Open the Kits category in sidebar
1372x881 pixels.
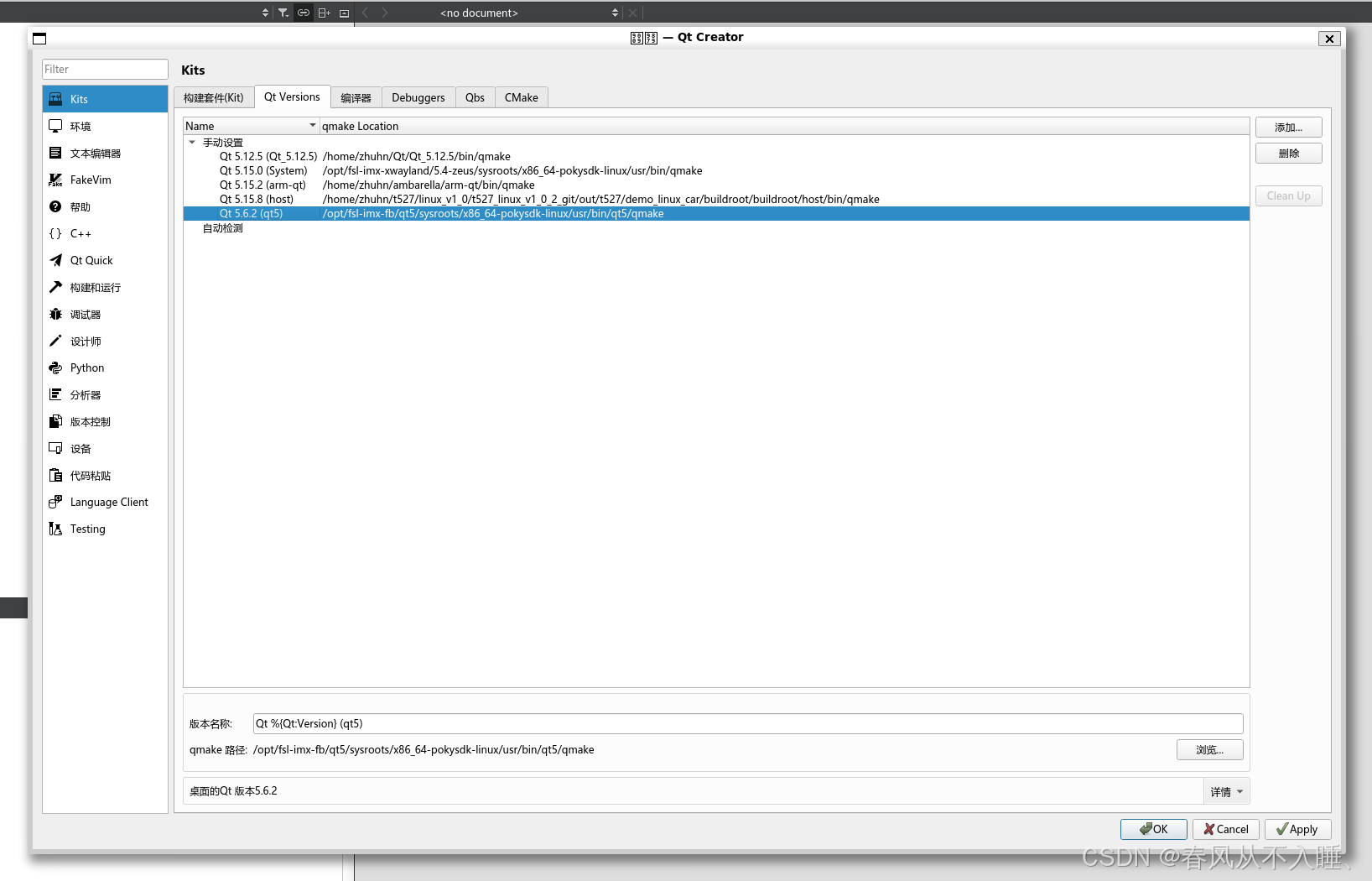[x=105, y=99]
